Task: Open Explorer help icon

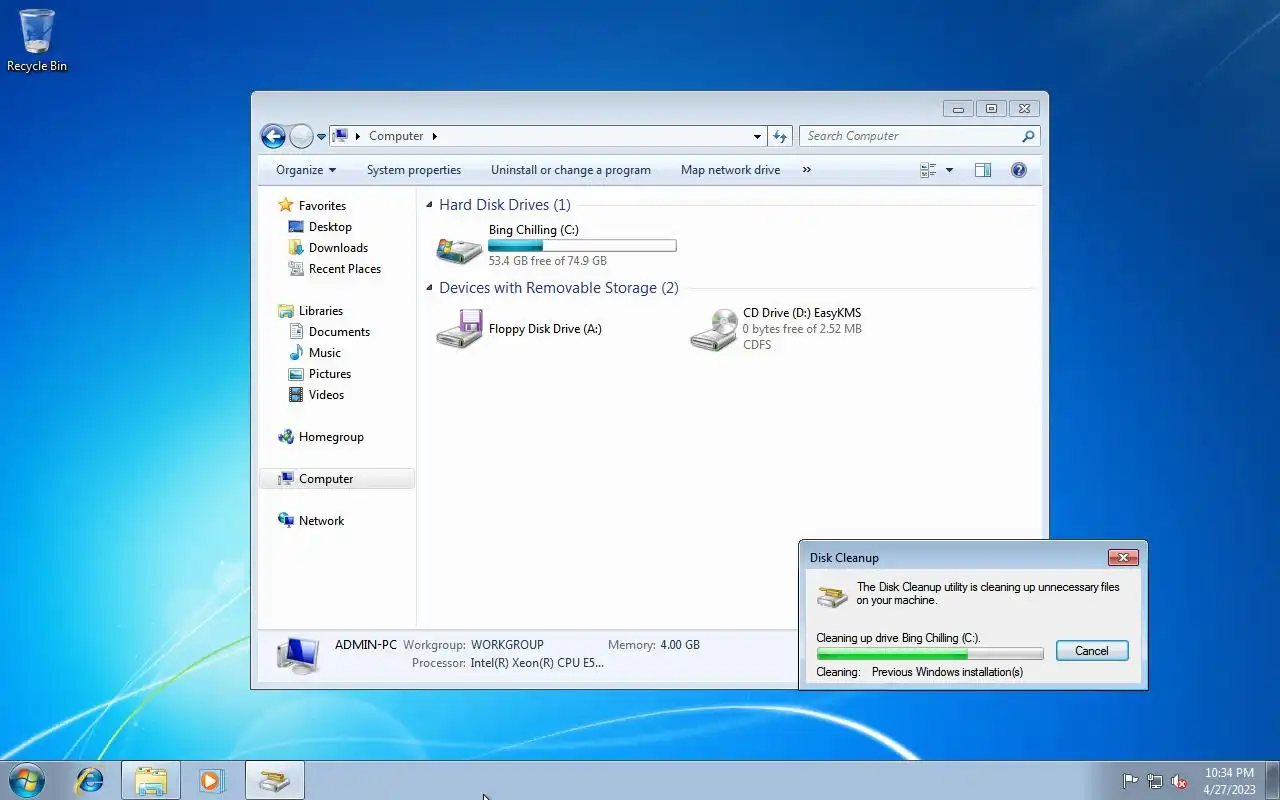Action: pyautogui.click(x=1019, y=170)
